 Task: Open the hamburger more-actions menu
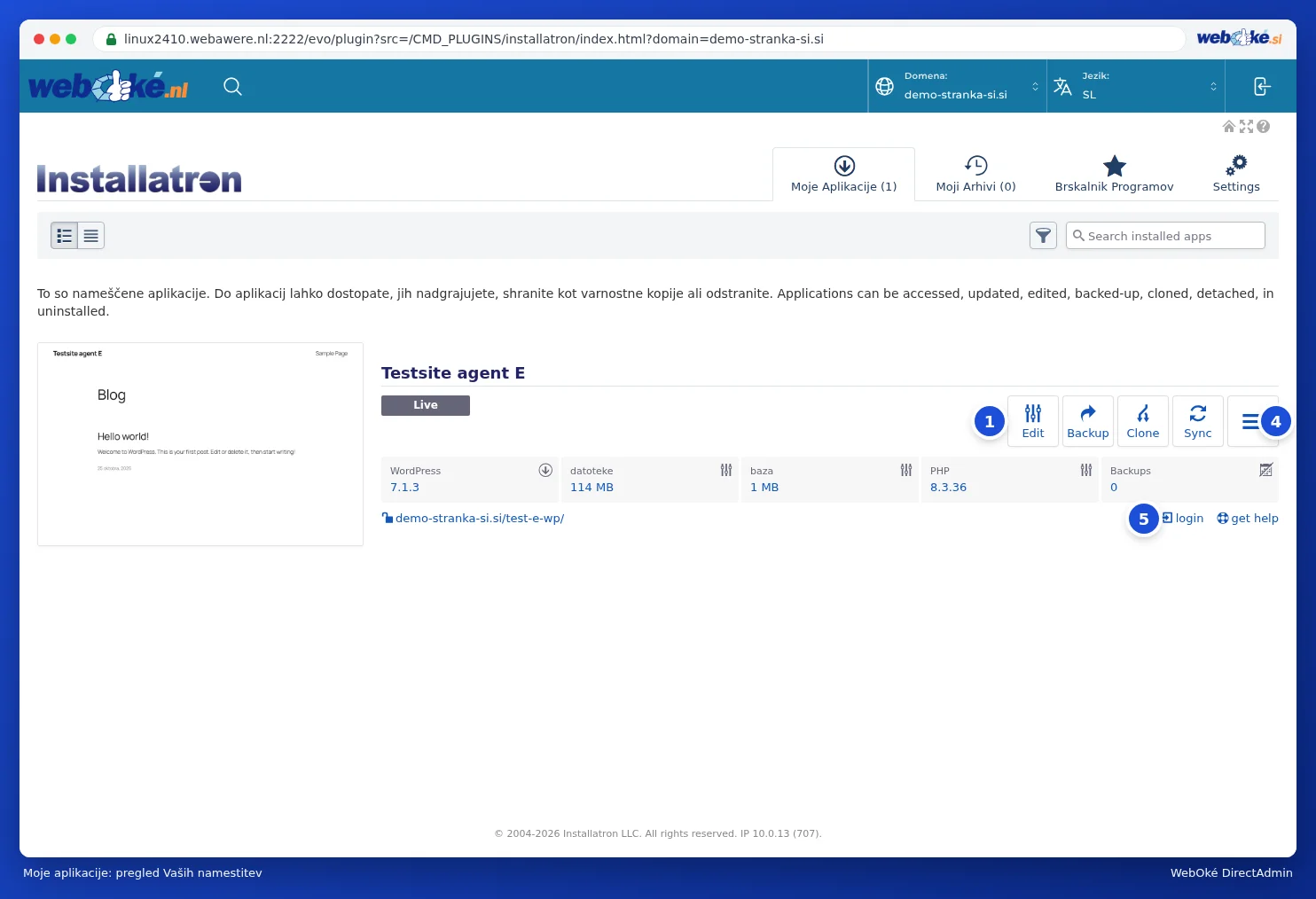[x=1252, y=421]
